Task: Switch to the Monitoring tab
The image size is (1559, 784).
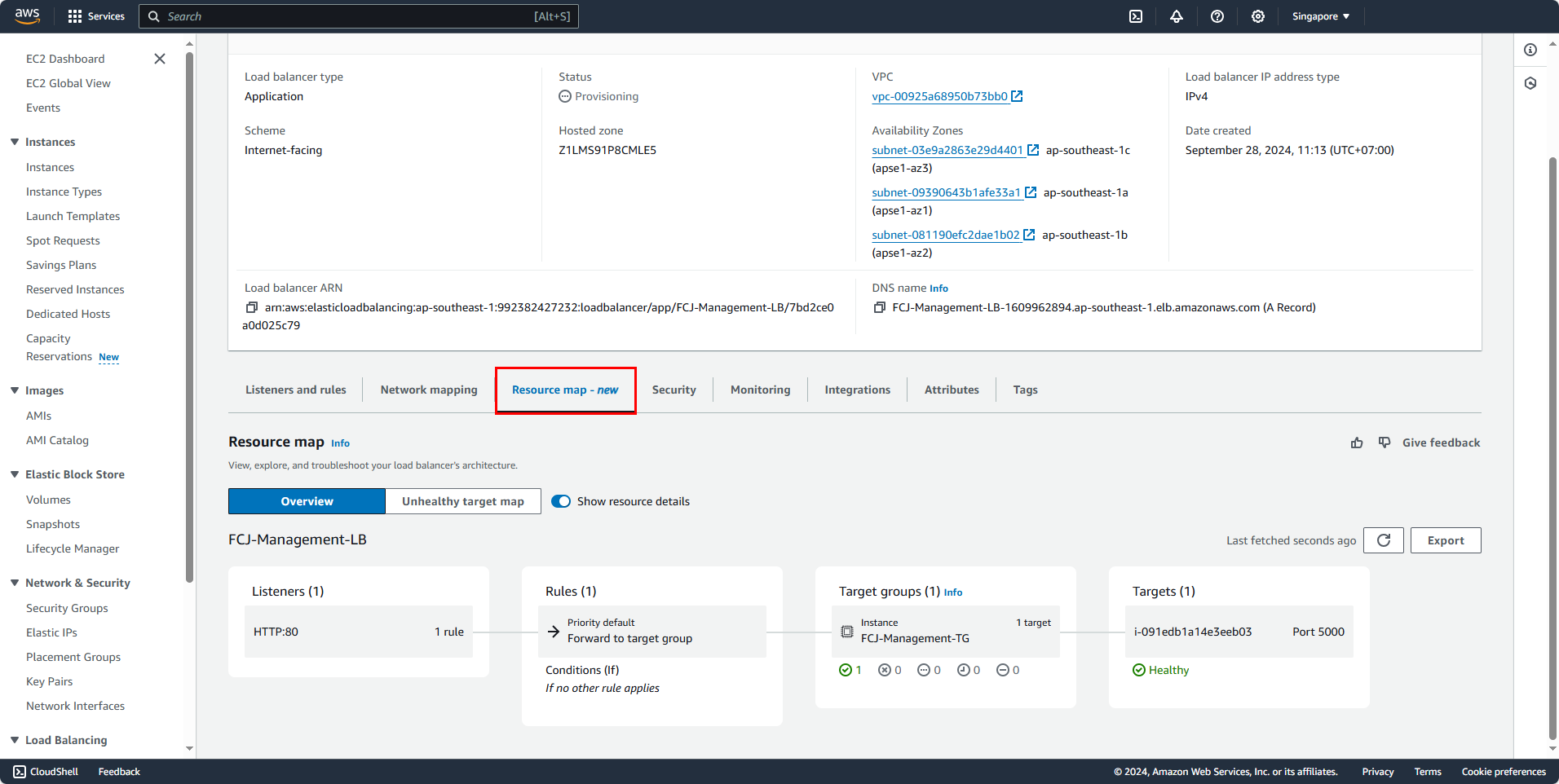Action: [x=759, y=390]
